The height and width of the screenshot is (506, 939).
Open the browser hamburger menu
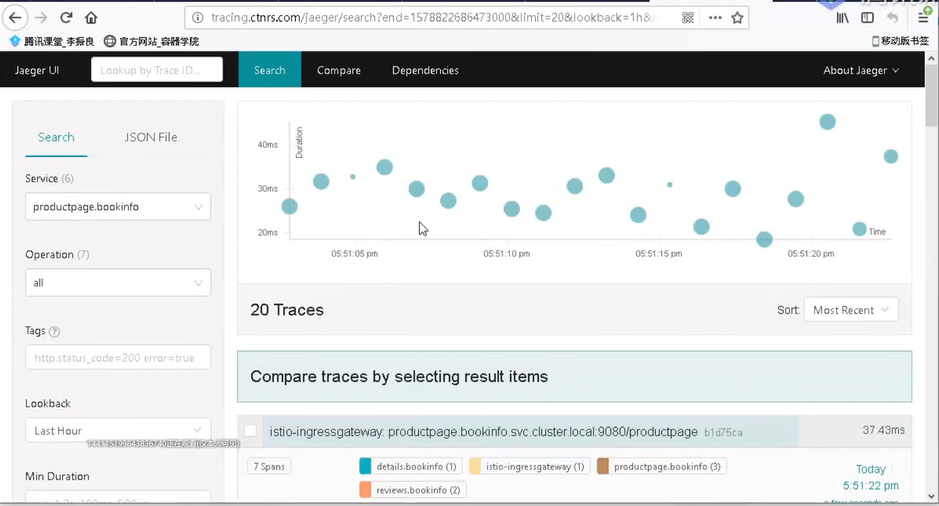point(923,17)
